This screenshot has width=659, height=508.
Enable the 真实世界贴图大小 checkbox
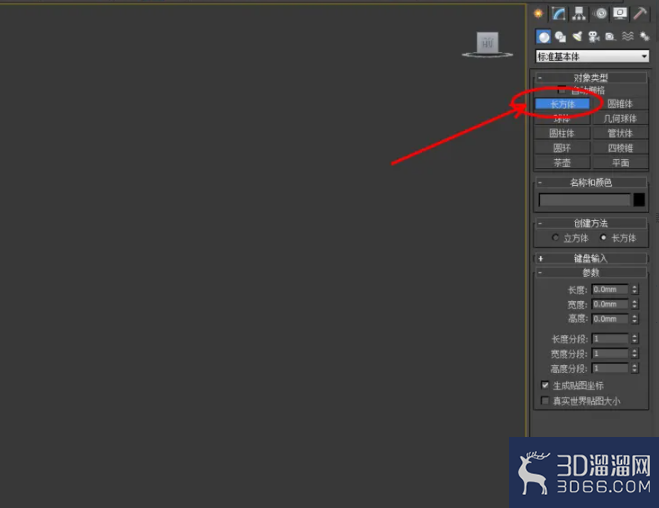[x=545, y=401]
